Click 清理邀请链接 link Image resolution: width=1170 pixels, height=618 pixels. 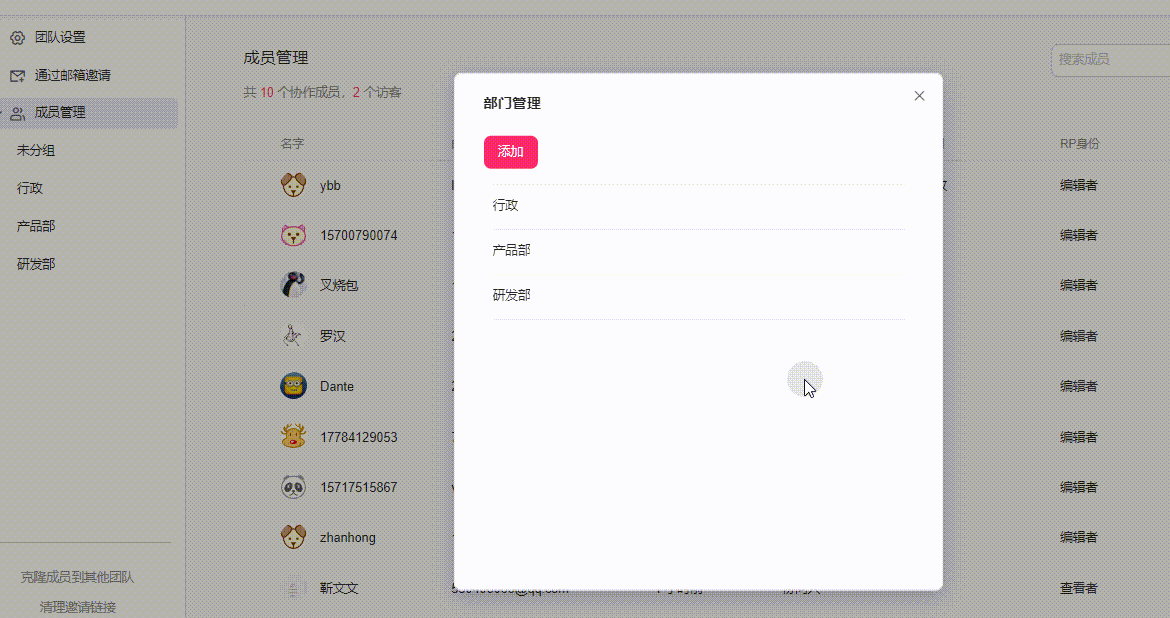pyautogui.click(x=77, y=607)
